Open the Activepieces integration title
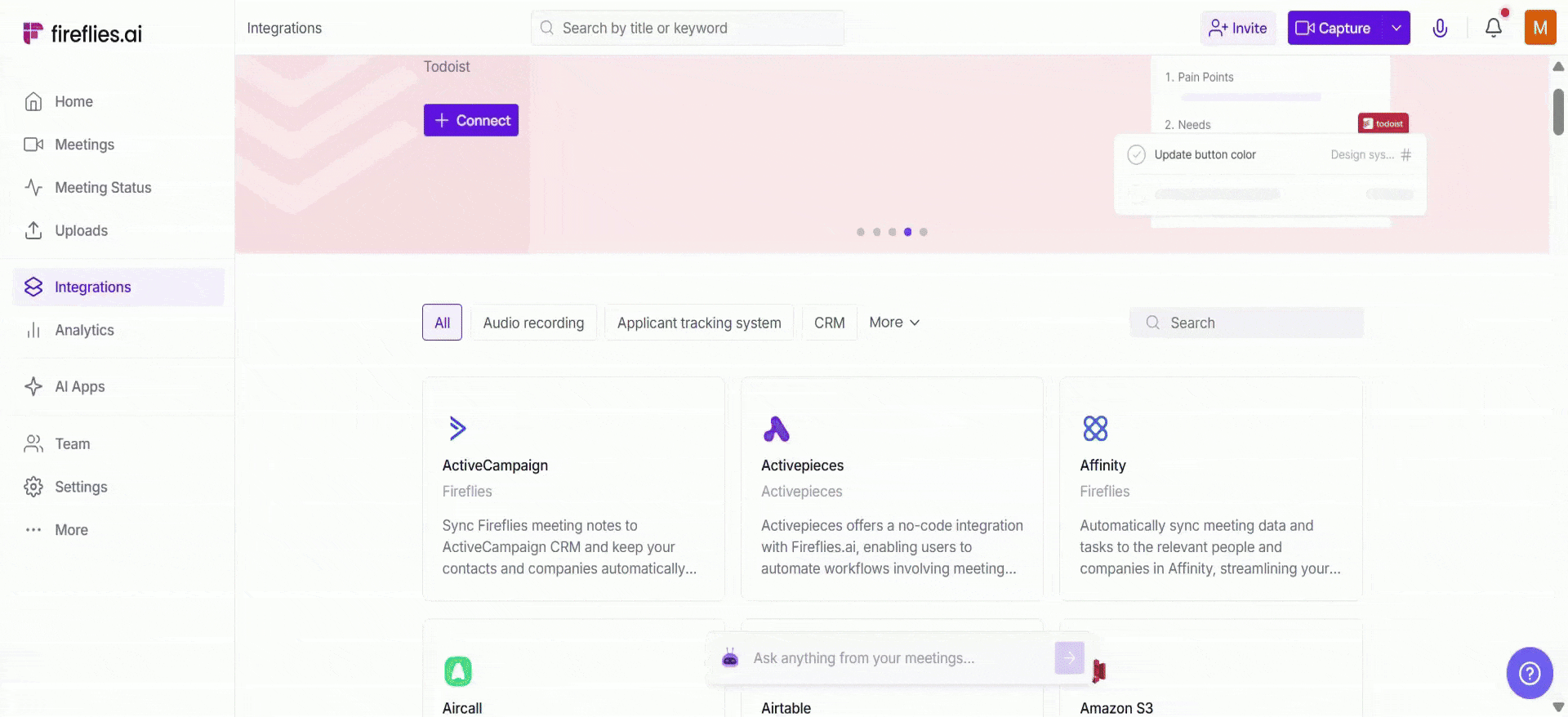The height and width of the screenshot is (717, 1568). click(802, 465)
